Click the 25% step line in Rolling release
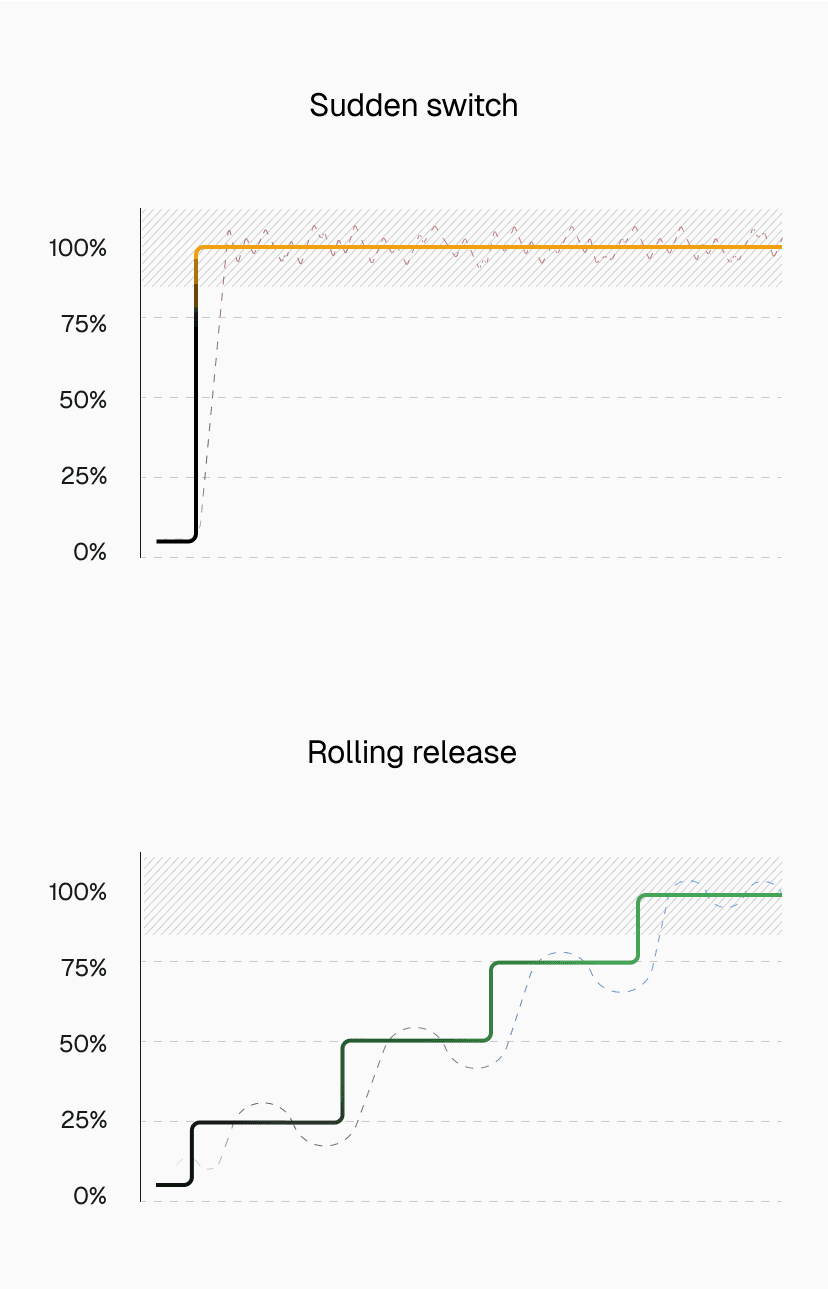 tap(265, 1122)
